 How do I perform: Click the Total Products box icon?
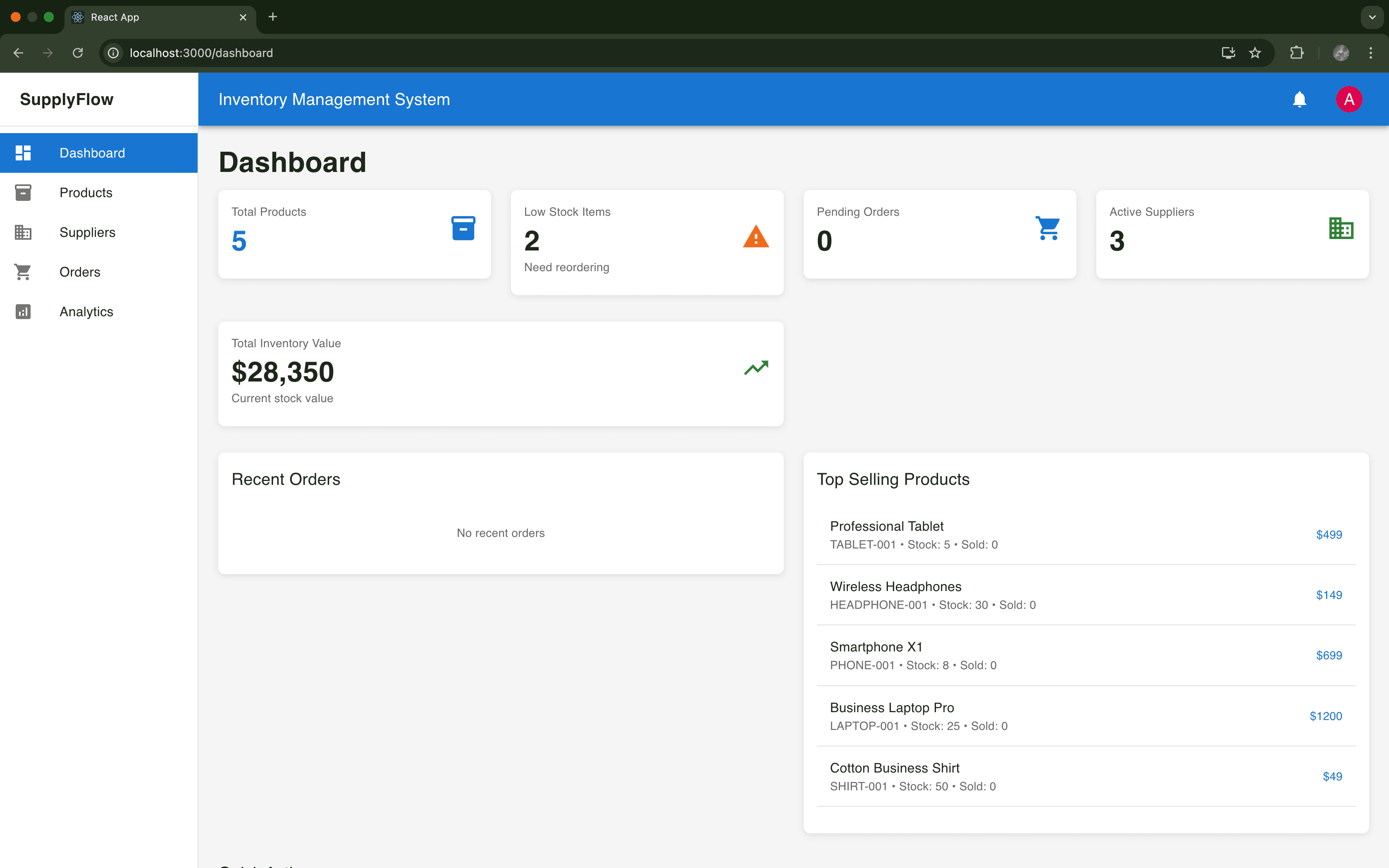463,228
